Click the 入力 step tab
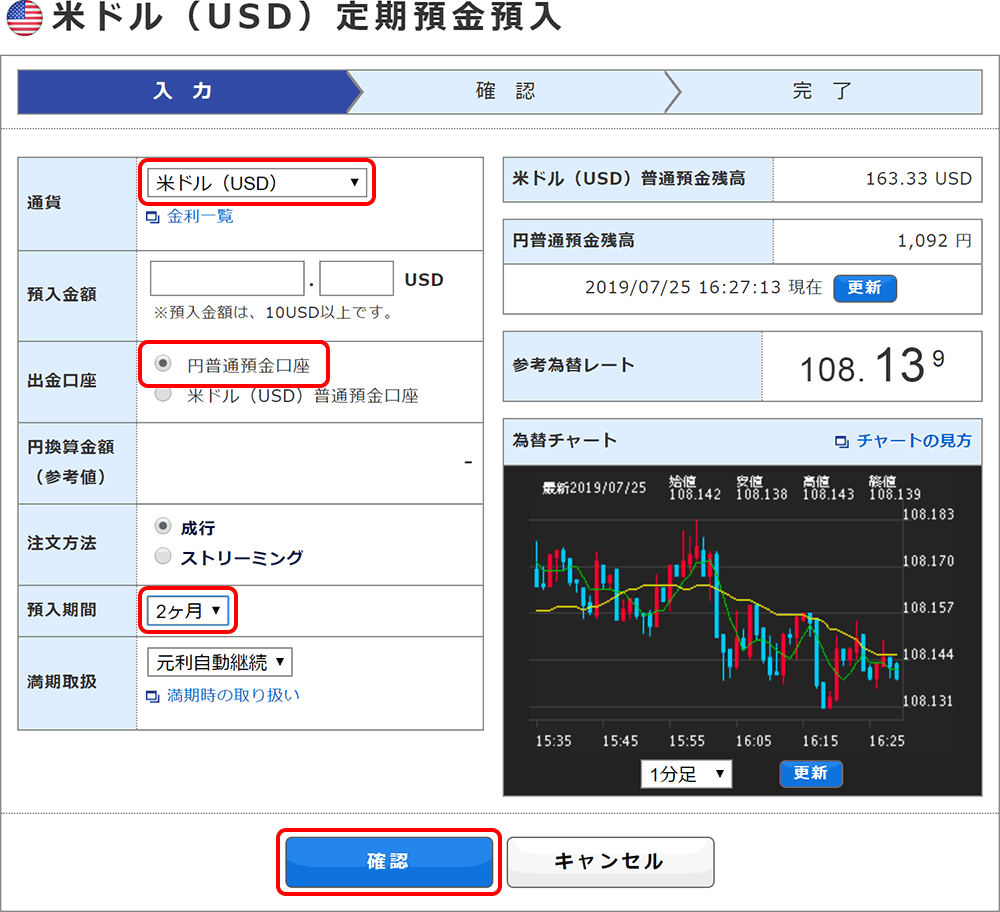The height and width of the screenshot is (912, 1000). pyautogui.click(x=182, y=92)
